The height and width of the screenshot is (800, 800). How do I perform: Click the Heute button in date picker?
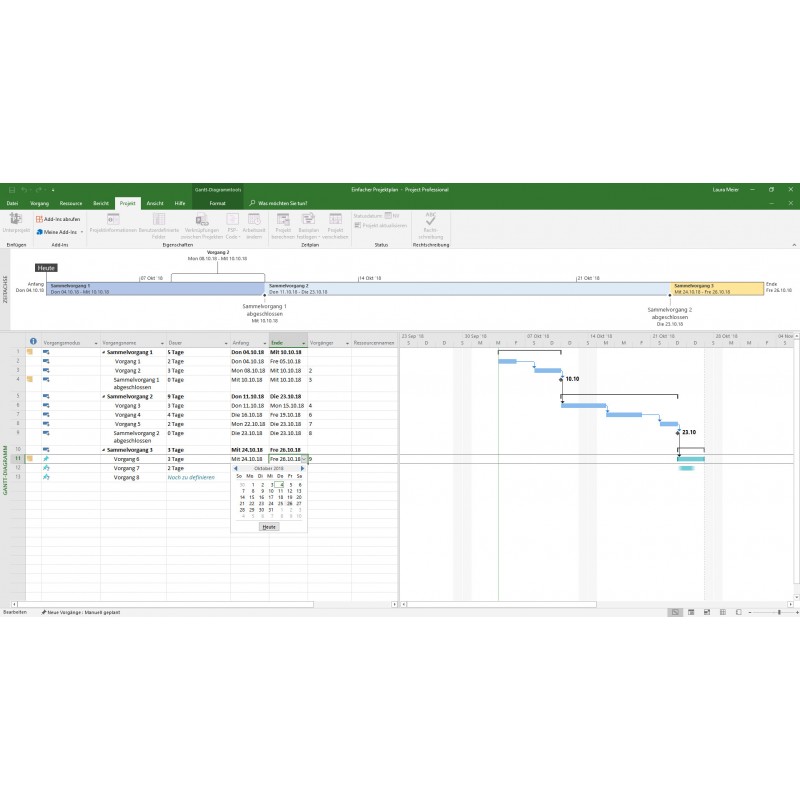pyautogui.click(x=268, y=526)
